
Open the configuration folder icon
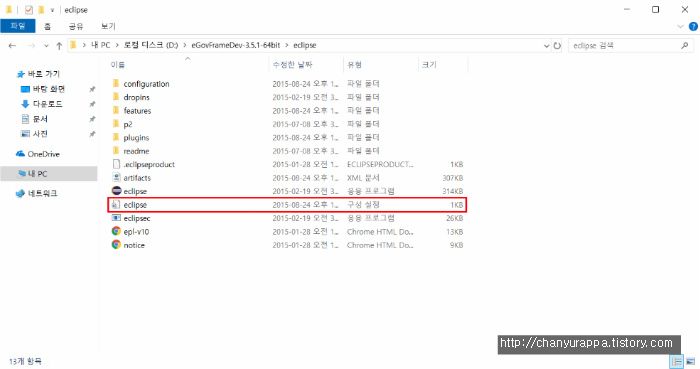tap(116, 83)
